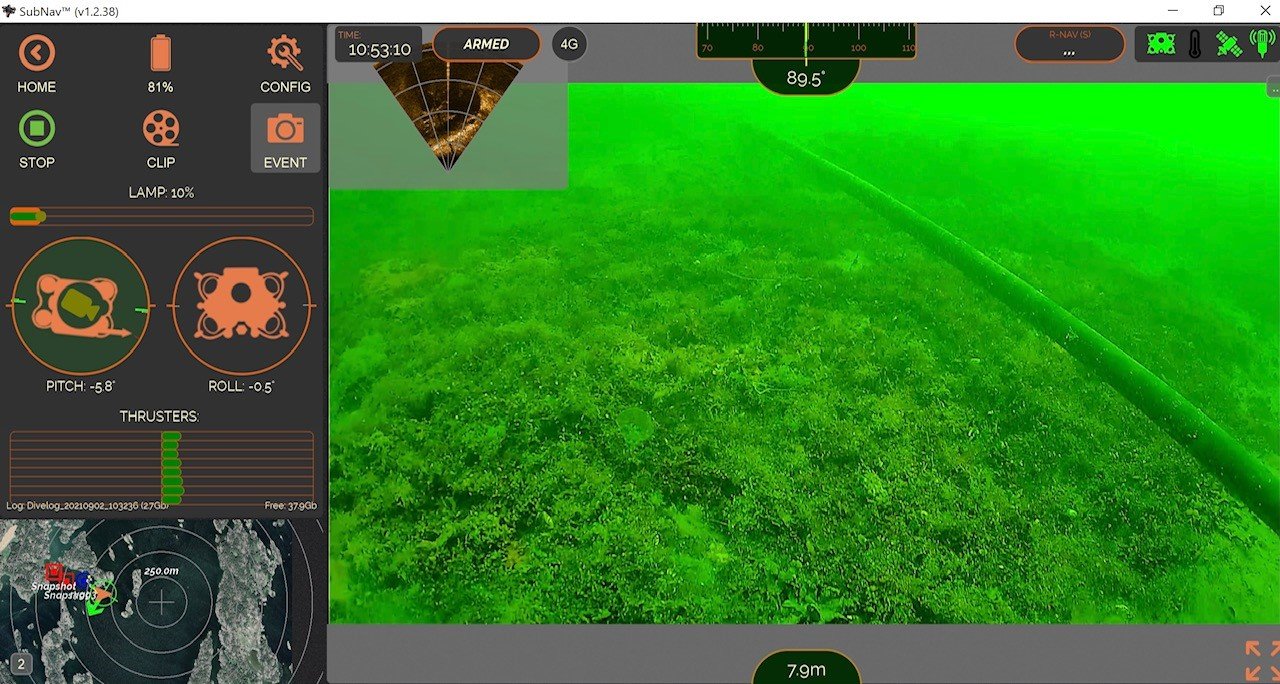This screenshot has width=1280, height=684.
Task: Click the map zoom level 2 button
Action: [21, 664]
